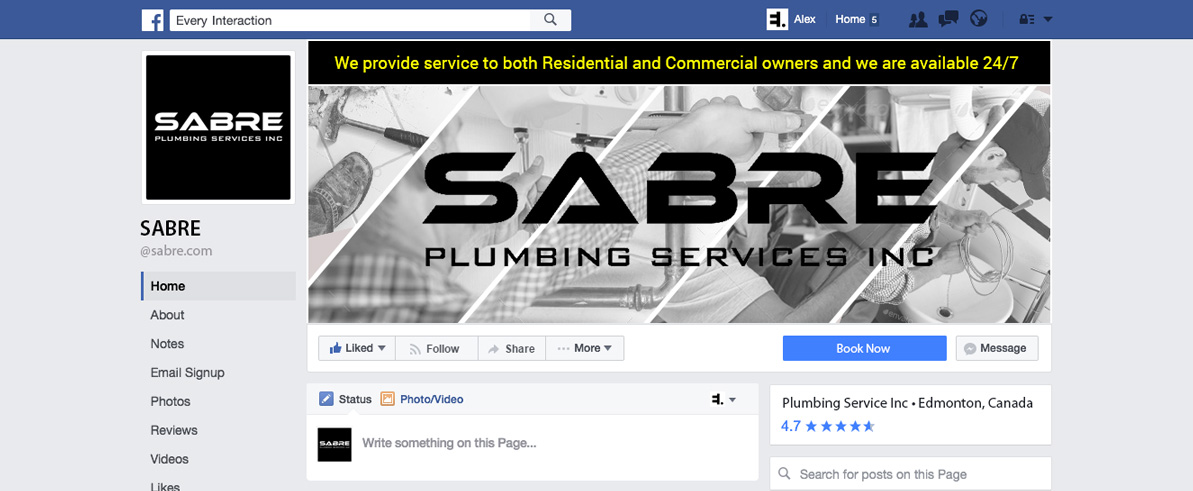Open the account settings dropdown arrow
Viewport: 1193px width, 491px height.
click(x=1048, y=20)
